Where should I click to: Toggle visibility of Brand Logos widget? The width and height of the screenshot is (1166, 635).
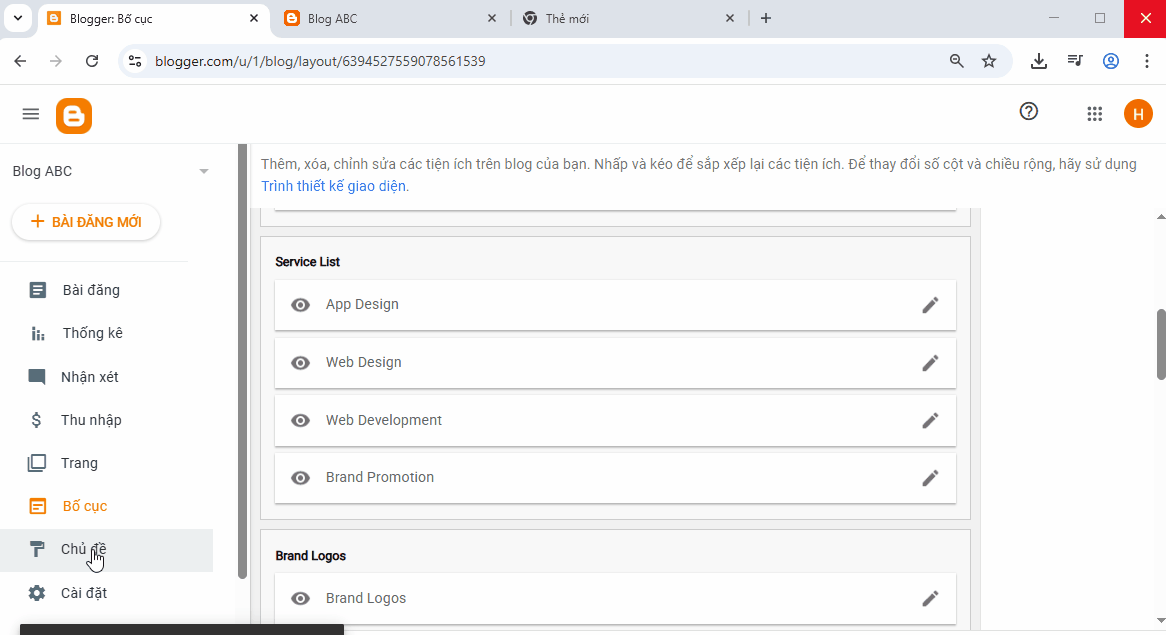300,599
